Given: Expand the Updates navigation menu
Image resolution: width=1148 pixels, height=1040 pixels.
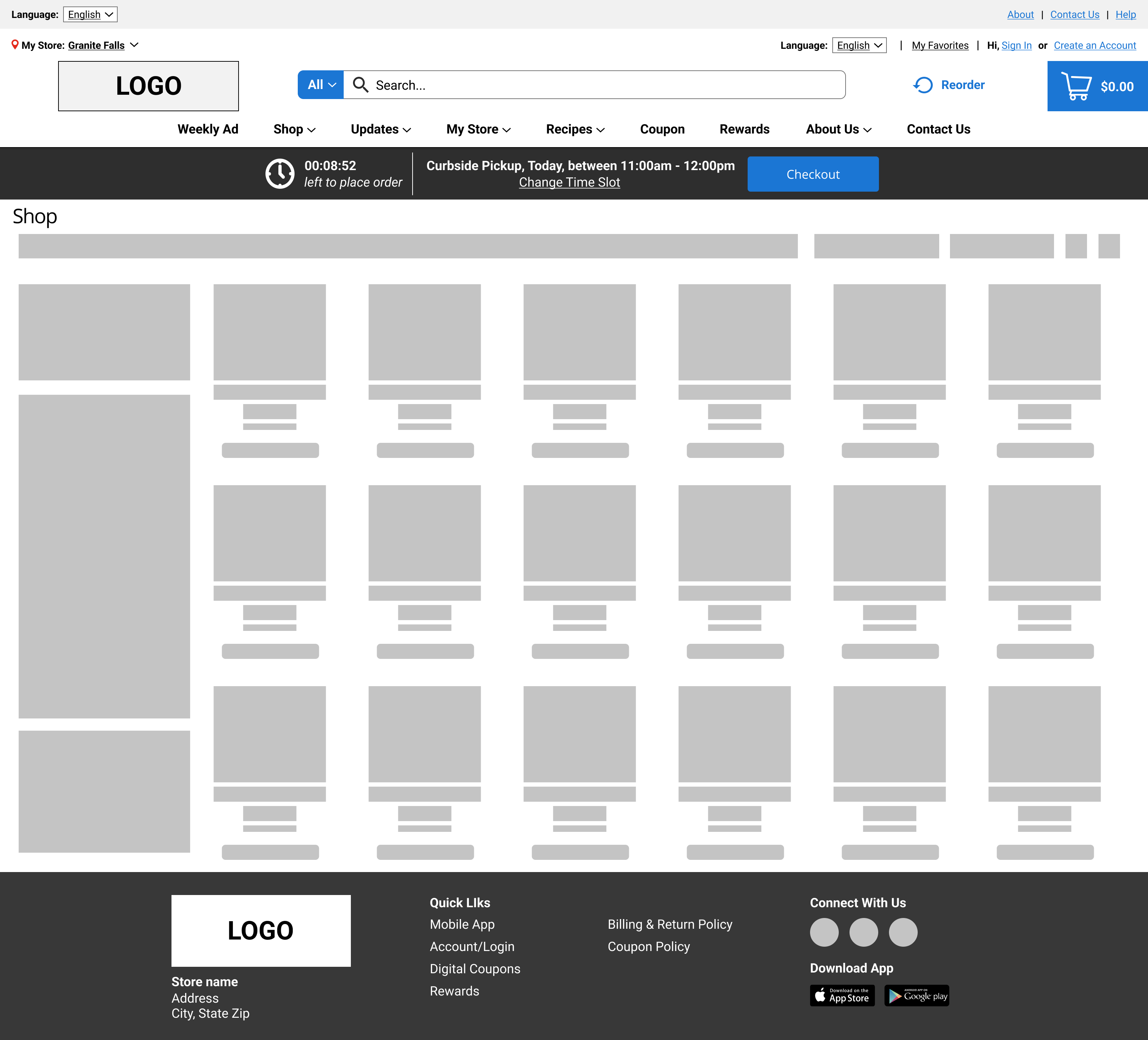Looking at the screenshot, I should pyautogui.click(x=381, y=129).
